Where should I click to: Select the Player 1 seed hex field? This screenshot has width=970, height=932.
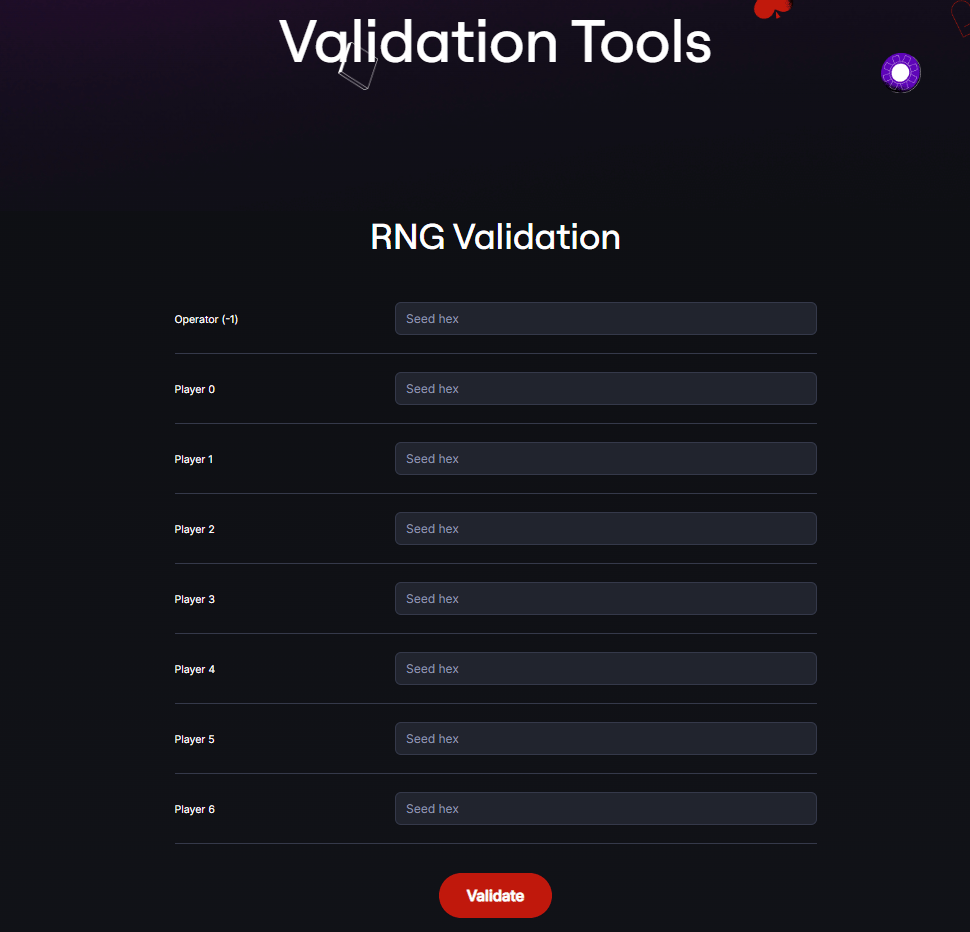(605, 459)
